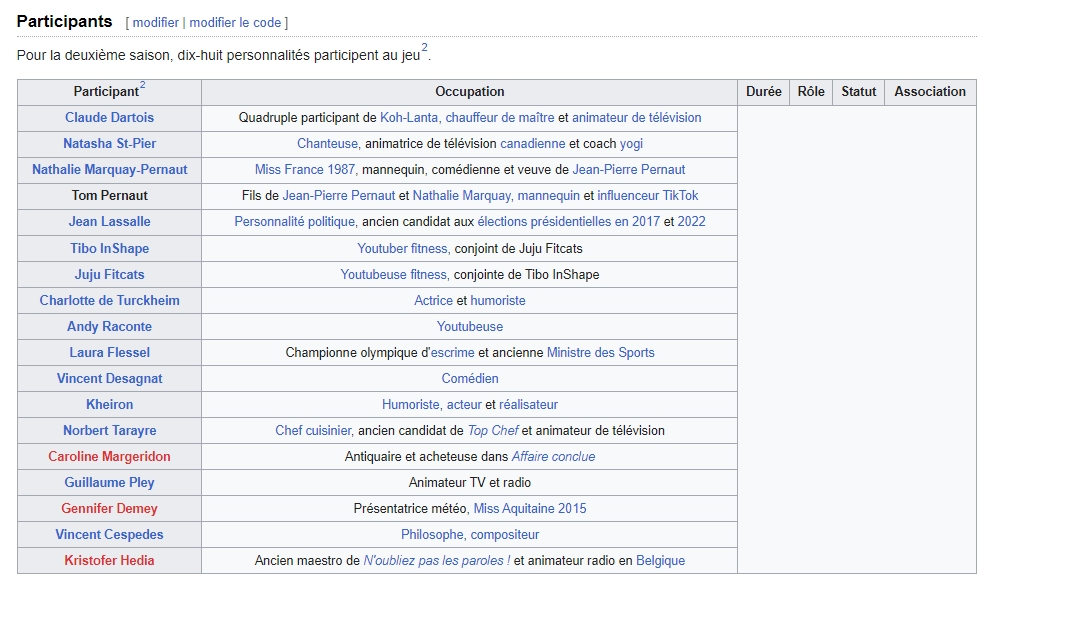
Task: Select the 'Tom Pernaut' name cell
Action: (110, 196)
